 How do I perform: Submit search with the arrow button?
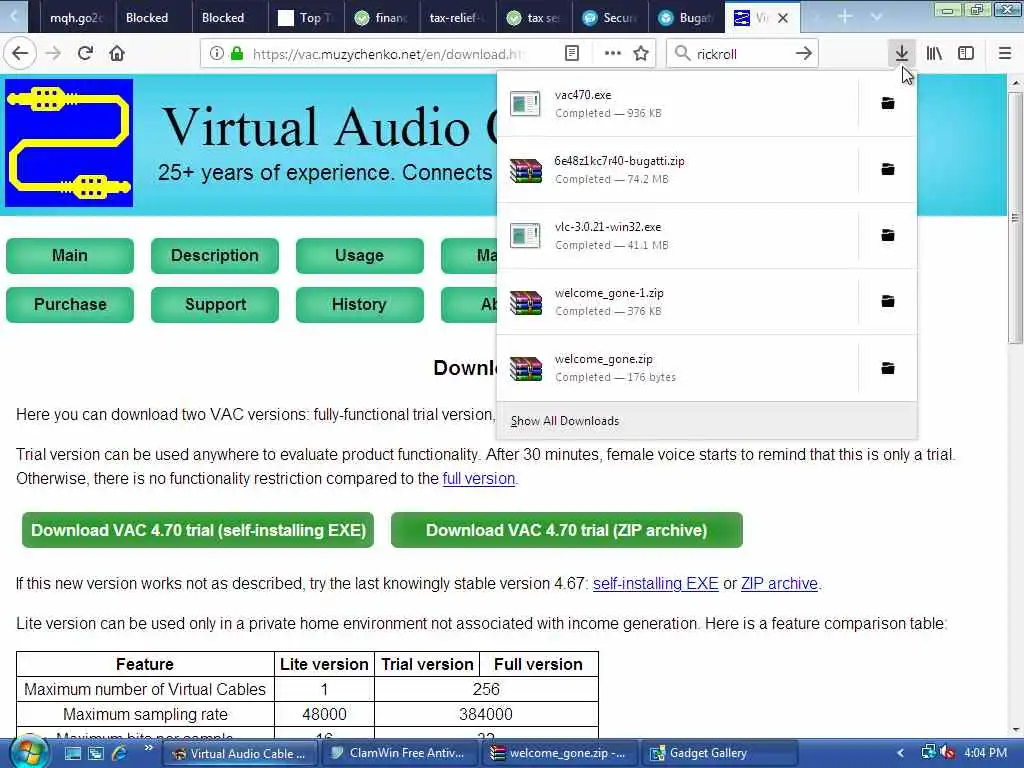point(804,54)
